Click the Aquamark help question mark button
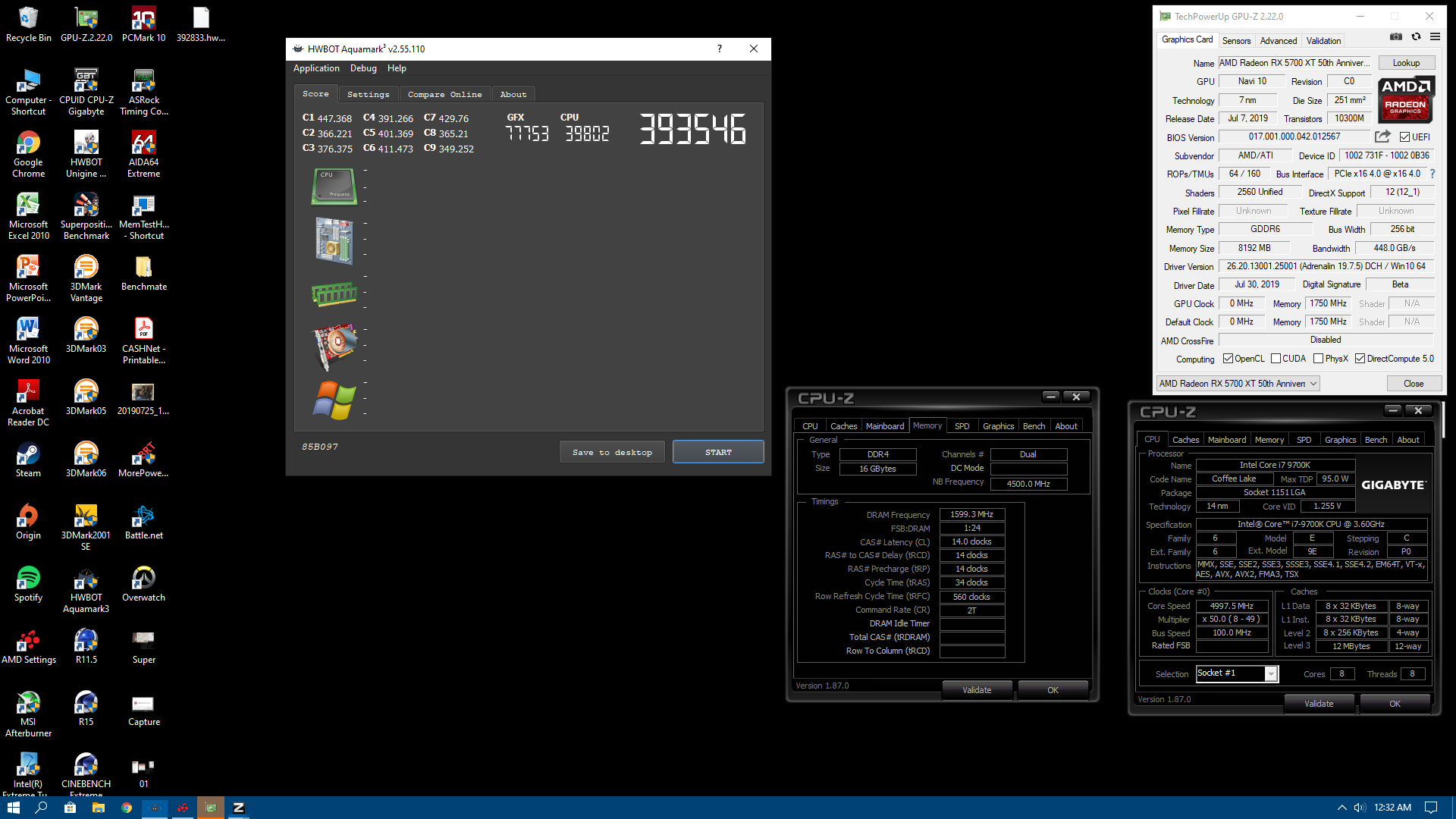 719,49
